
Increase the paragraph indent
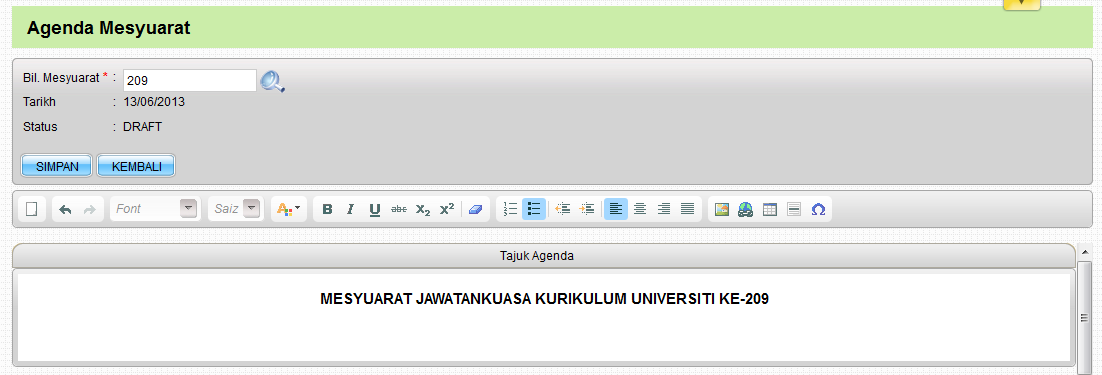(587, 209)
